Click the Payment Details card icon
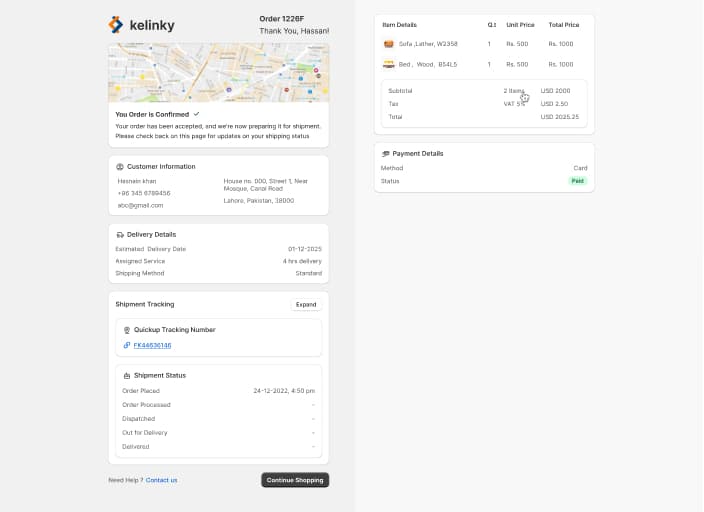Image resolution: width=704 pixels, height=512 pixels. tap(385, 154)
